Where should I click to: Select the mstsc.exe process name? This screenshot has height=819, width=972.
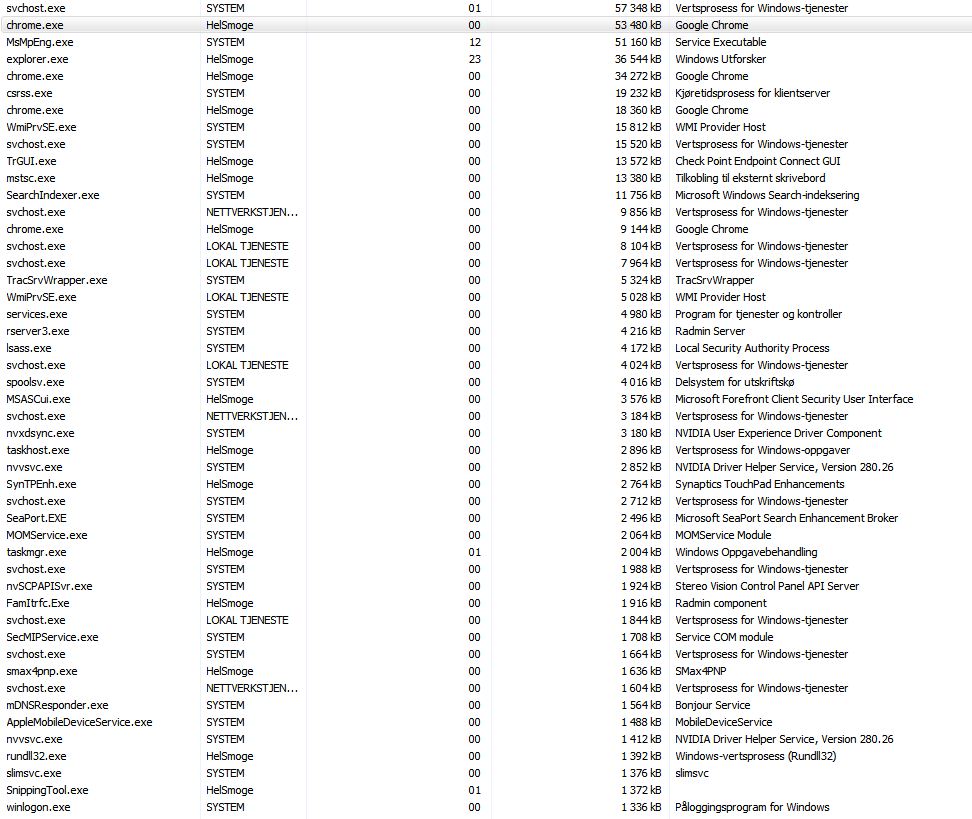tap(30, 178)
